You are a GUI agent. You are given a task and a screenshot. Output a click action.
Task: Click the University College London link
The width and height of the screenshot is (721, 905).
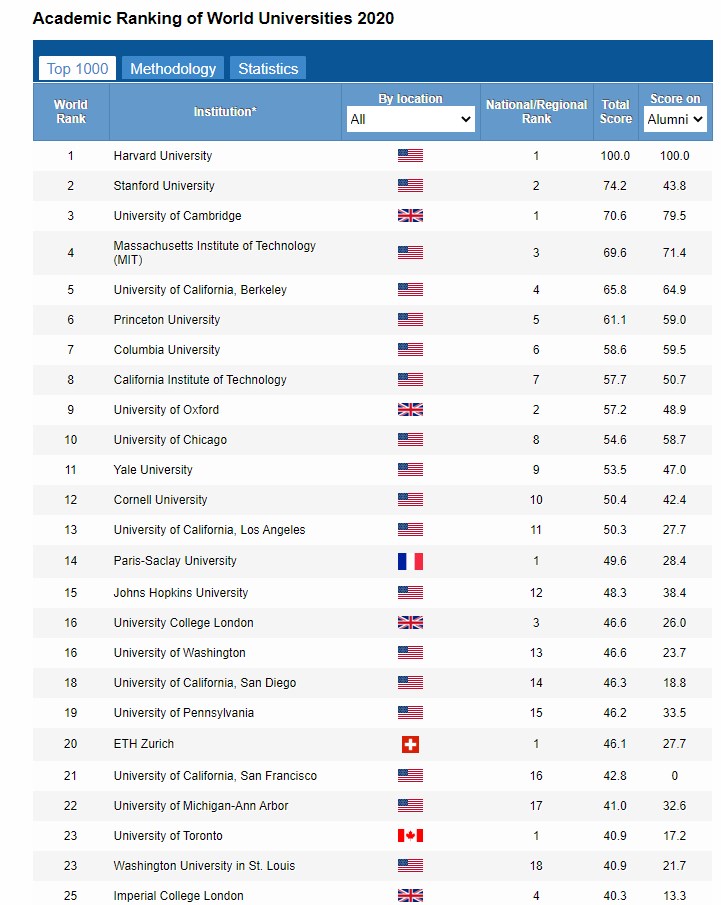click(x=184, y=623)
